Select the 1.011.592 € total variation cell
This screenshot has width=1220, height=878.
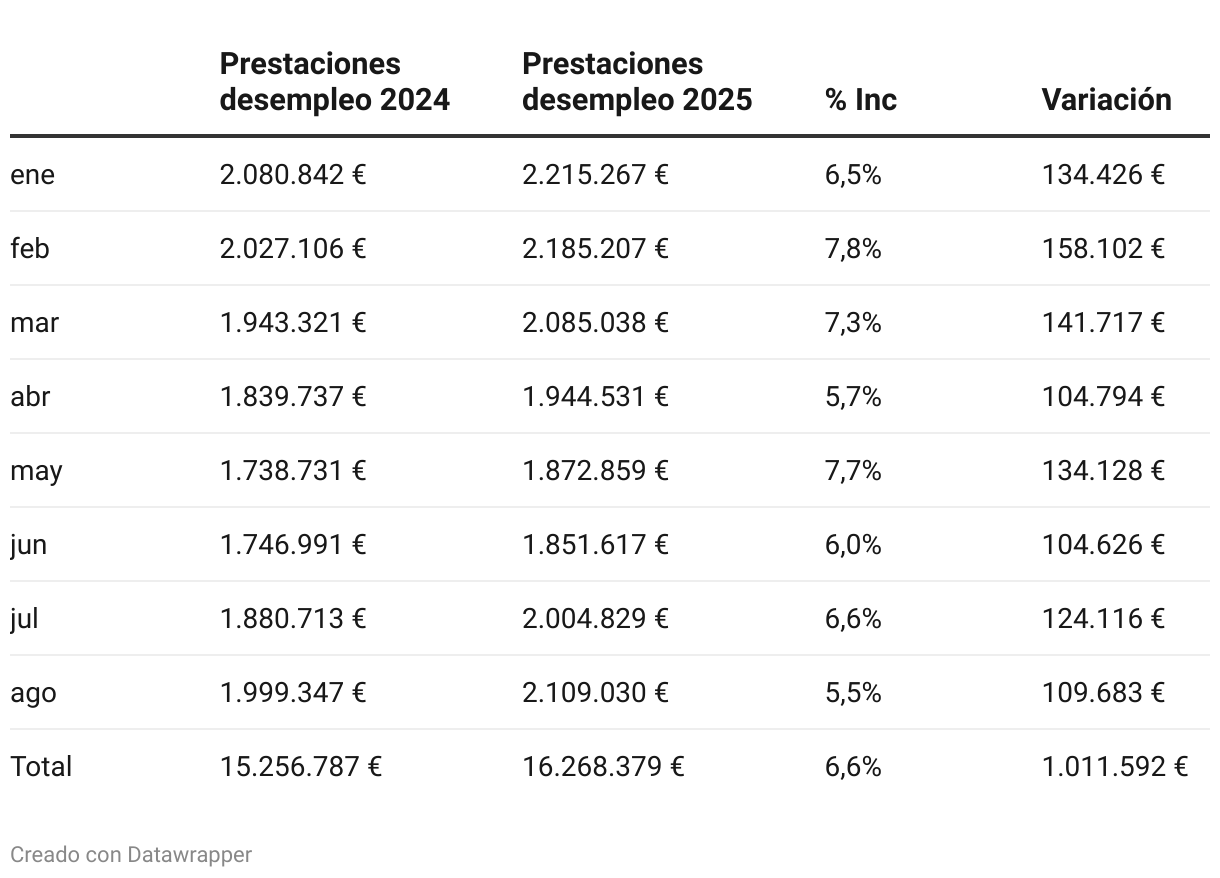[1114, 767]
